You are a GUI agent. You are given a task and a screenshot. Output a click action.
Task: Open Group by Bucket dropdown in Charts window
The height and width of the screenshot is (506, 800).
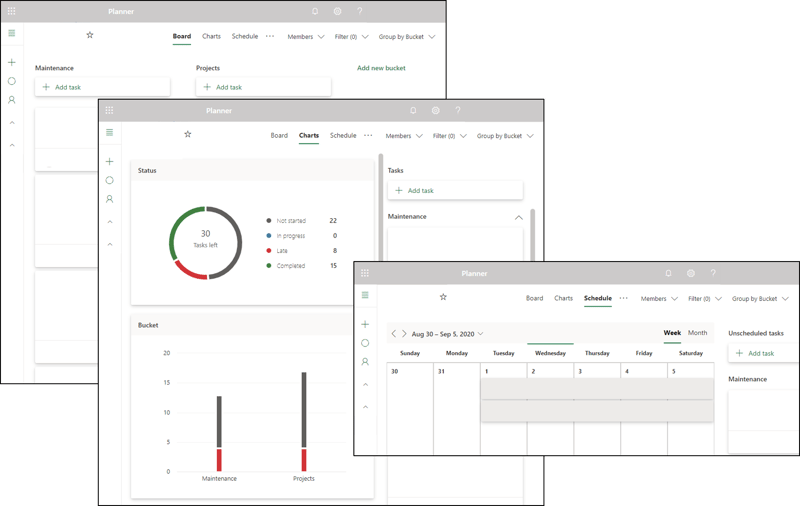505,136
